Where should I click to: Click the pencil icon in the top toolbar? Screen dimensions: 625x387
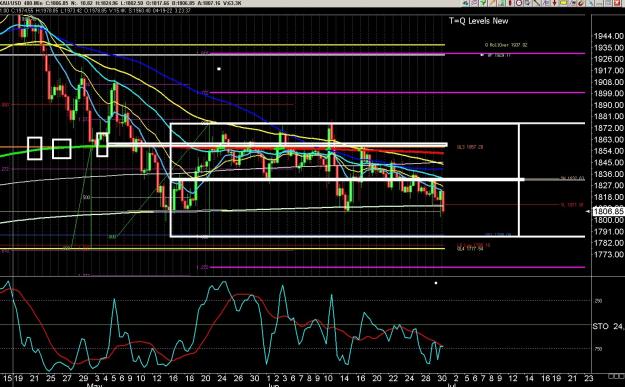[x=492, y=3]
